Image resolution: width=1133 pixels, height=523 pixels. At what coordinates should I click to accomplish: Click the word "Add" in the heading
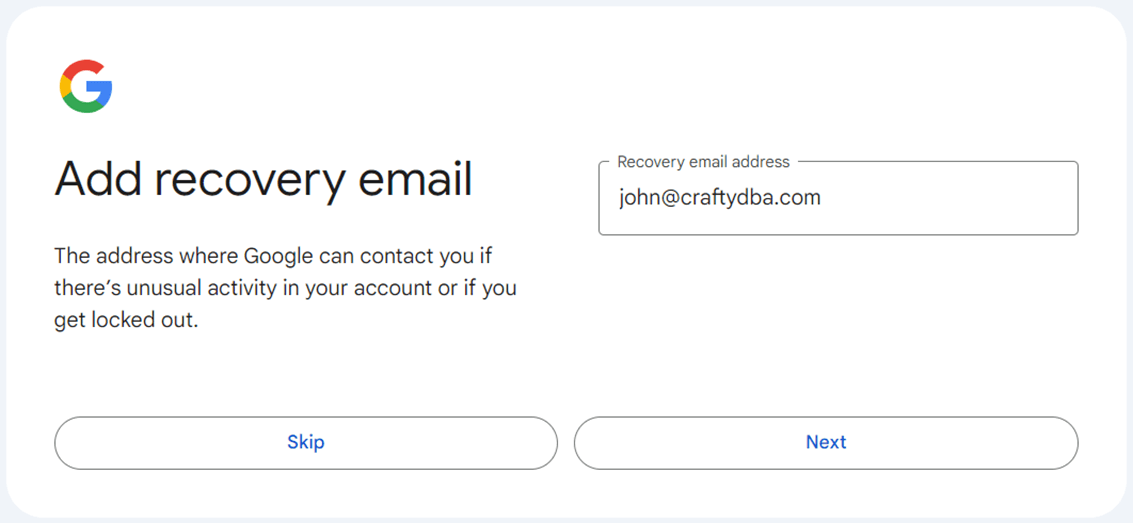point(98,180)
